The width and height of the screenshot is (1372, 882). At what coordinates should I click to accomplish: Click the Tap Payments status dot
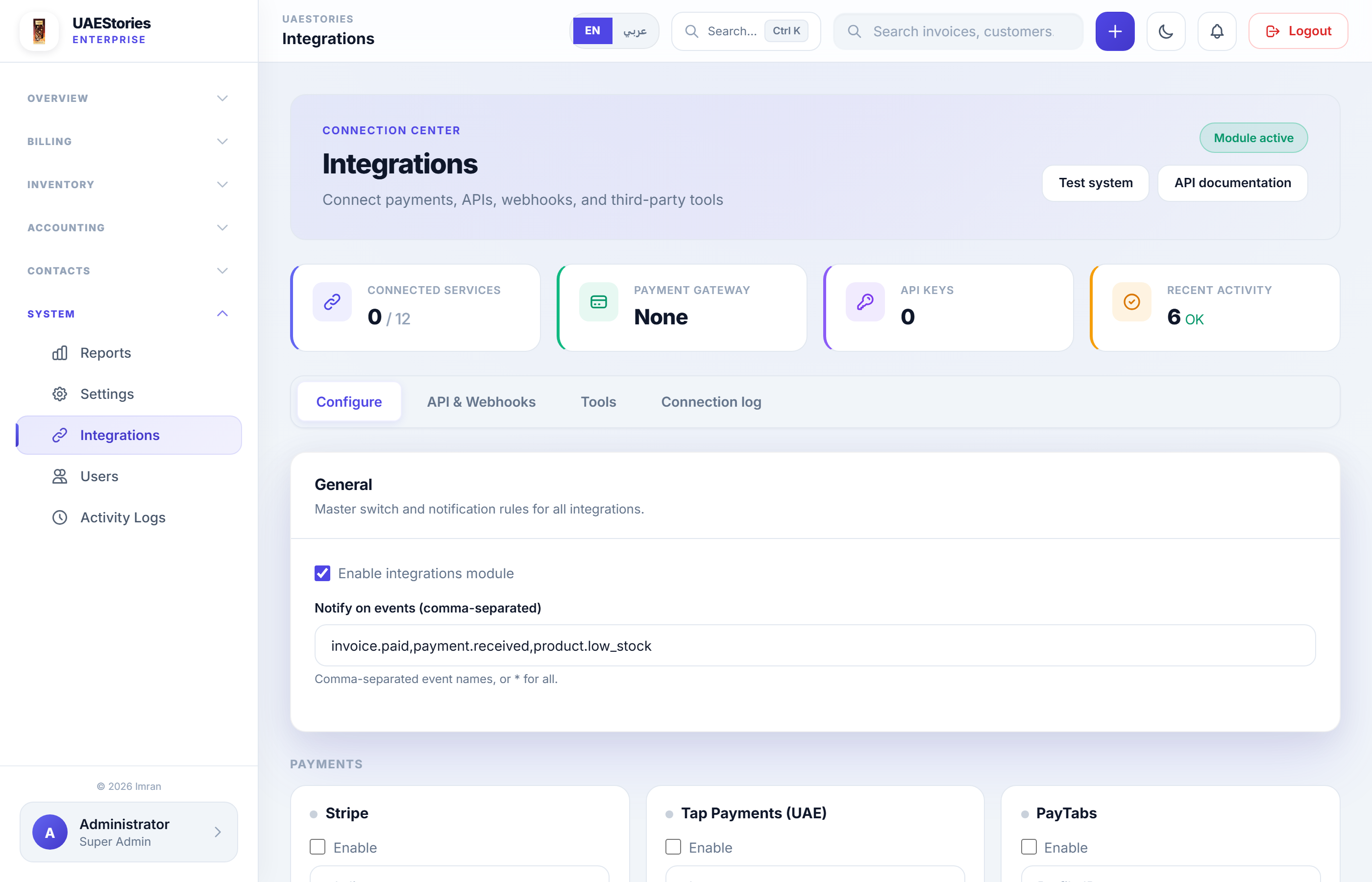[669, 814]
